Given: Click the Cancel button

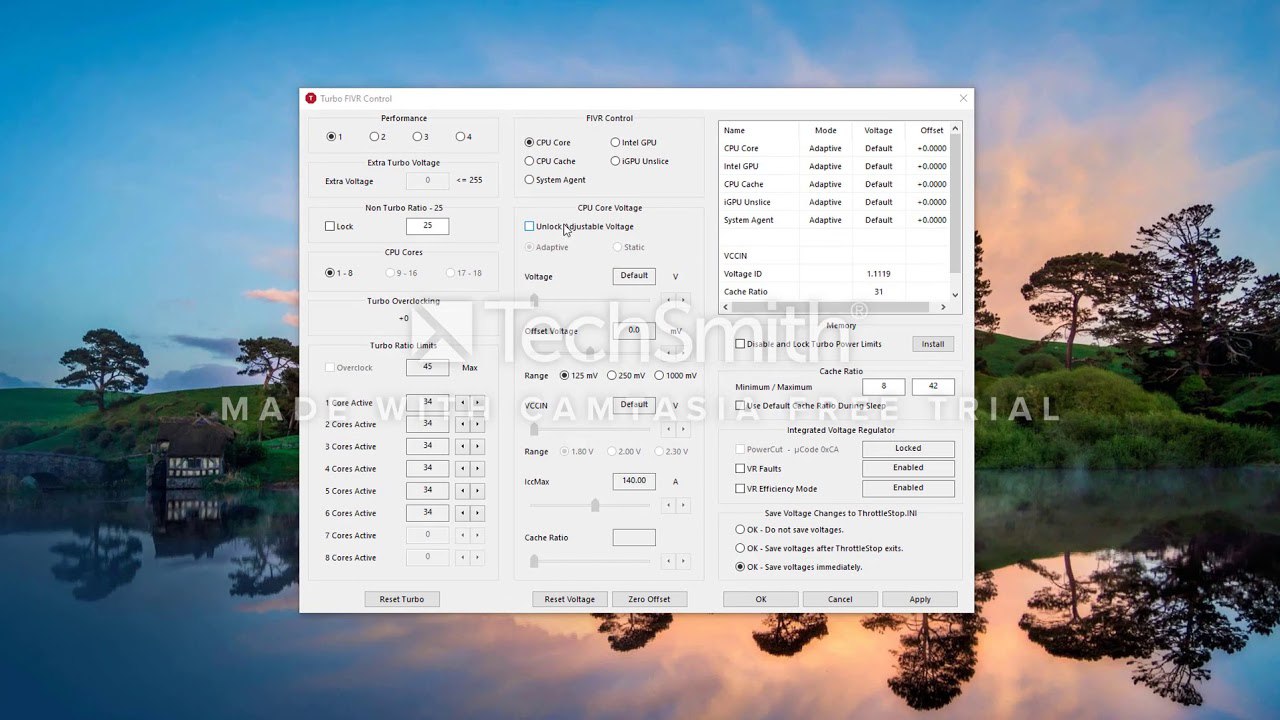Looking at the screenshot, I should click(840, 599).
